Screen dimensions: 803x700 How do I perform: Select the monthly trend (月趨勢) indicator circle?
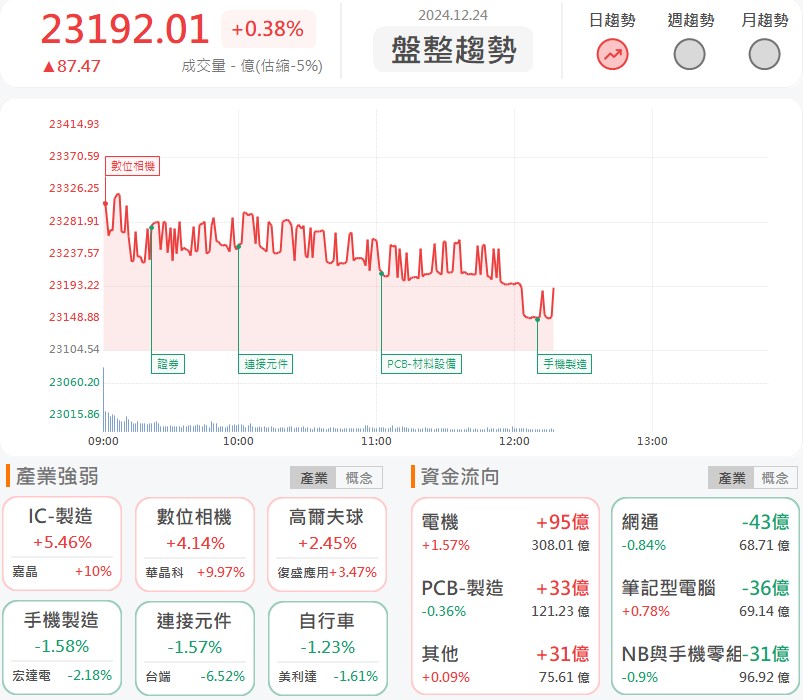click(x=764, y=54)
